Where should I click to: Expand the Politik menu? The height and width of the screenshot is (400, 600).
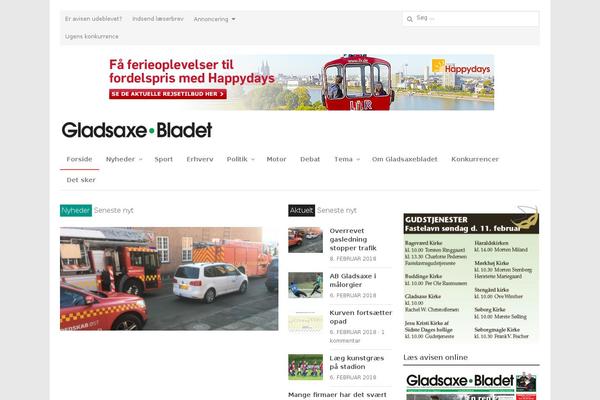click(240, 159)
